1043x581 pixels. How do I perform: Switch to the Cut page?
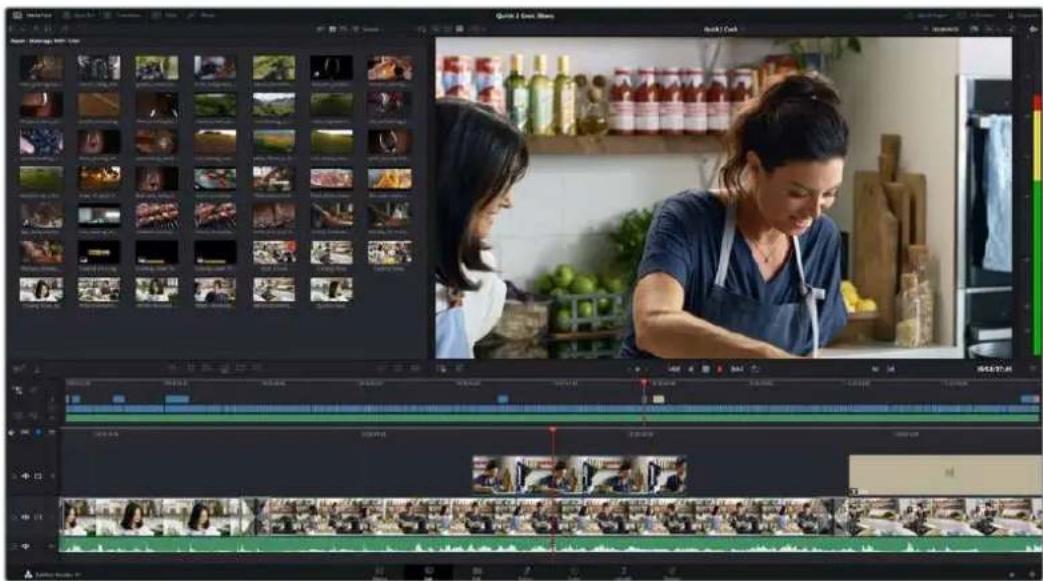click(428, 573)
